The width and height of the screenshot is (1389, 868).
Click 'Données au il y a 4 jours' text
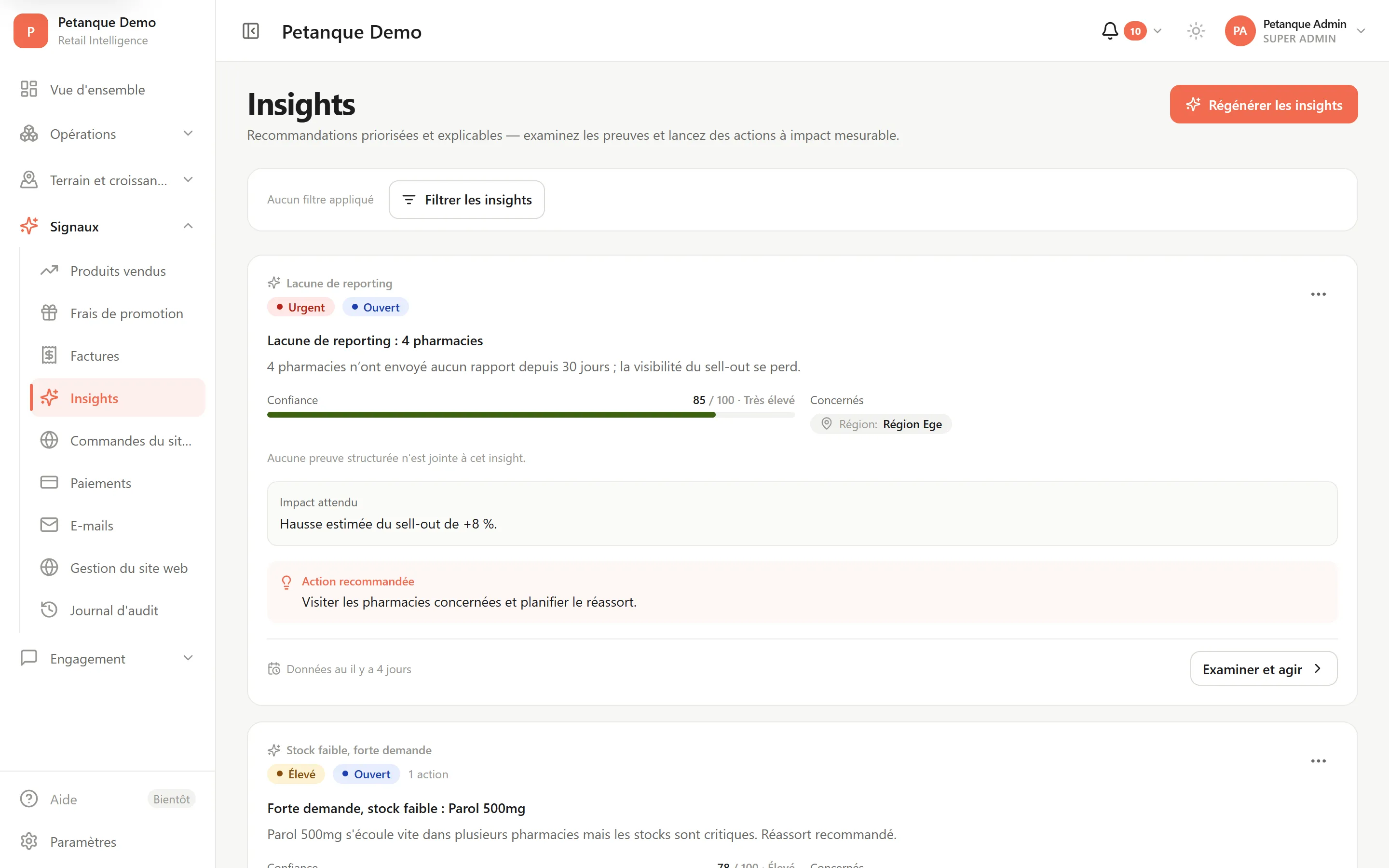click(x=349, y=669)
